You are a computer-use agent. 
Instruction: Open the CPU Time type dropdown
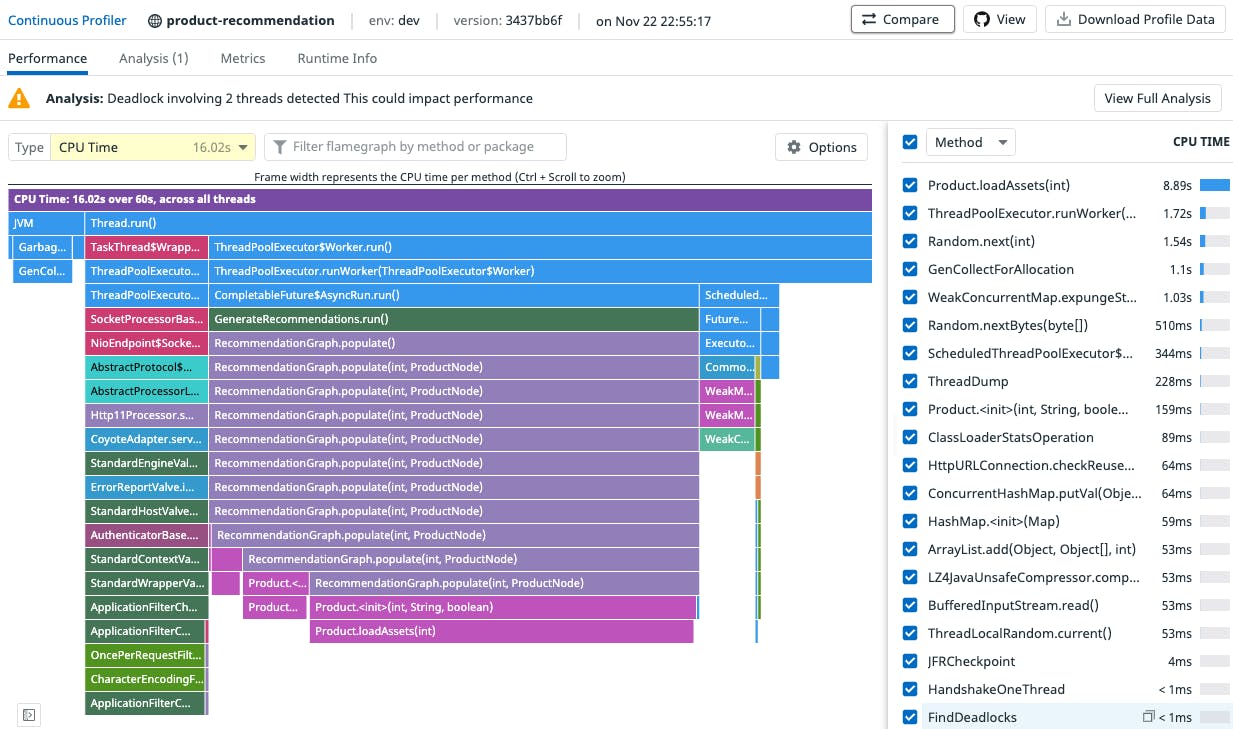tap(152, 147)
